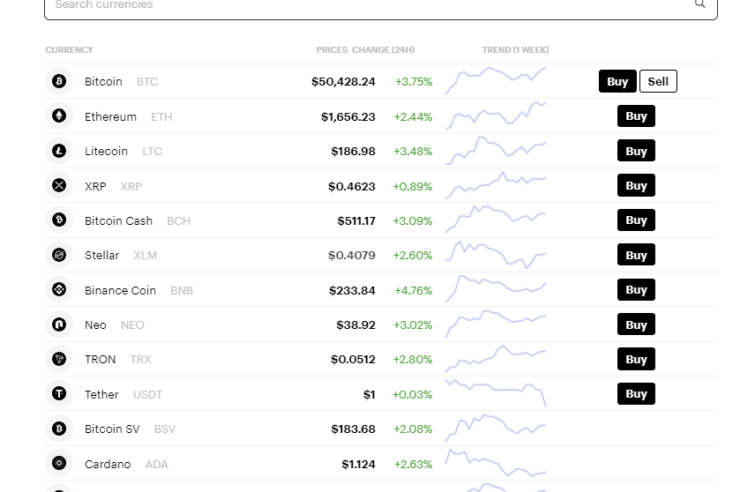The height and width of the screenshot is (492, 740).
Task: Click the $186.98 Litecoin price
Action: tap(353, 151)
